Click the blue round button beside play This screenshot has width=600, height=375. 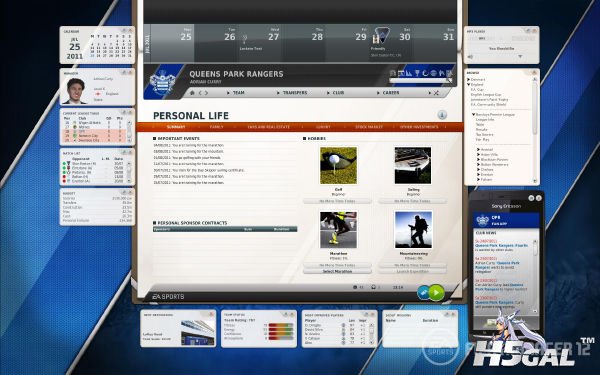coord(424,293)
